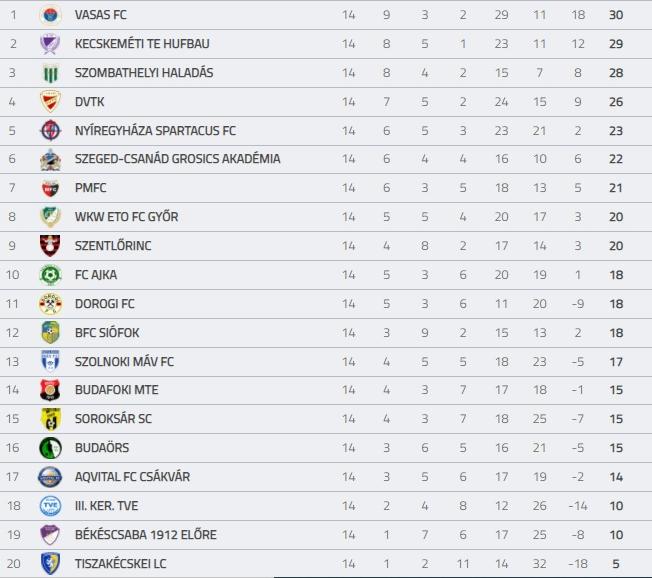
Task: Click the Nyíregyháza Spartacus FC crest
Action: (50, 131)
